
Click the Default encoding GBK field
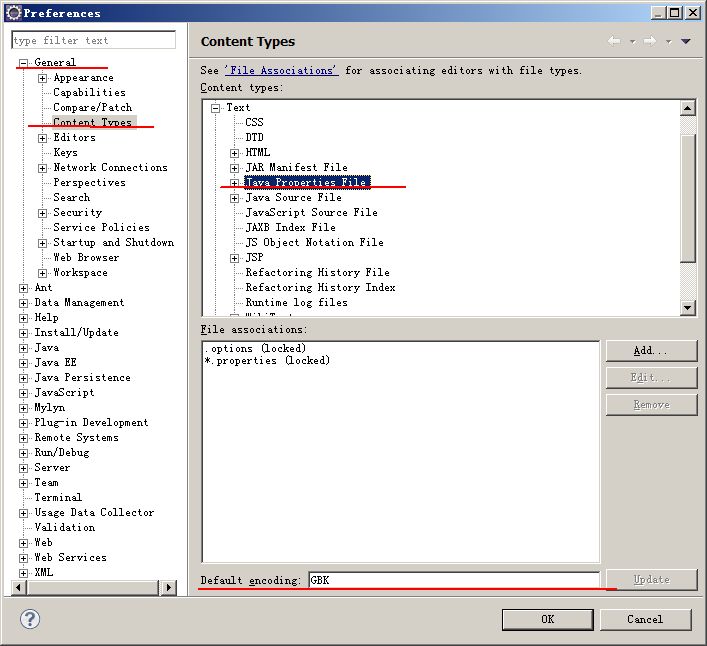click(454, 580)
